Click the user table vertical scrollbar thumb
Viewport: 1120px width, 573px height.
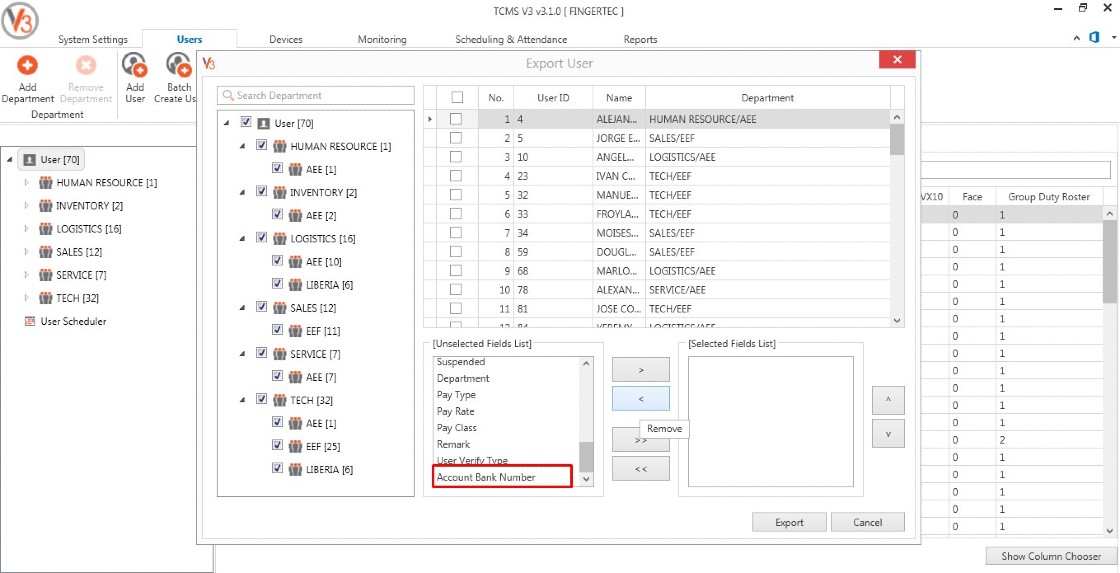tap(898, 138)
